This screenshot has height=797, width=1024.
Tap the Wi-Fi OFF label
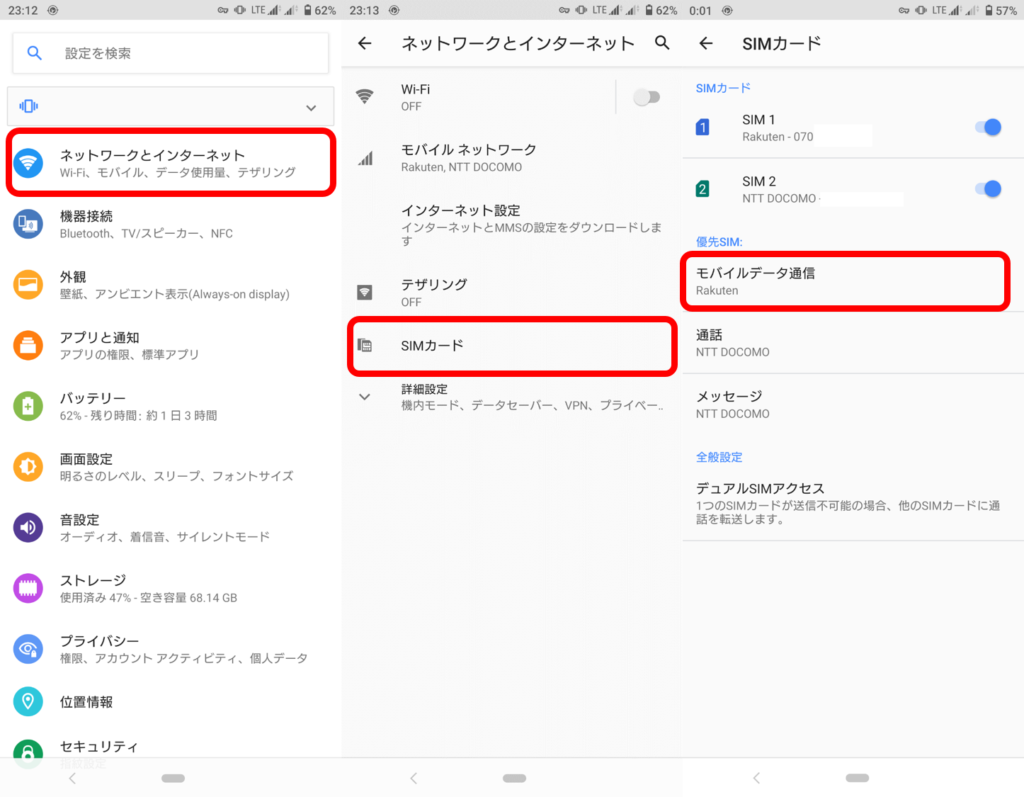click(411, 106)
